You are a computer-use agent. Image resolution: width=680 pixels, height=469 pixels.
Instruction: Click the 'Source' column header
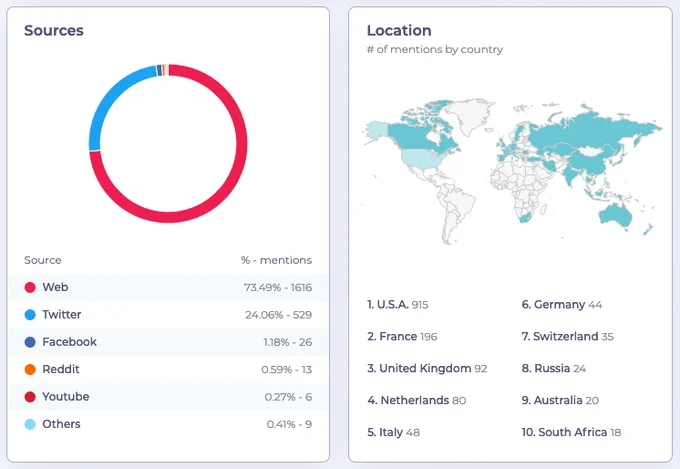[x=42, y=260]
